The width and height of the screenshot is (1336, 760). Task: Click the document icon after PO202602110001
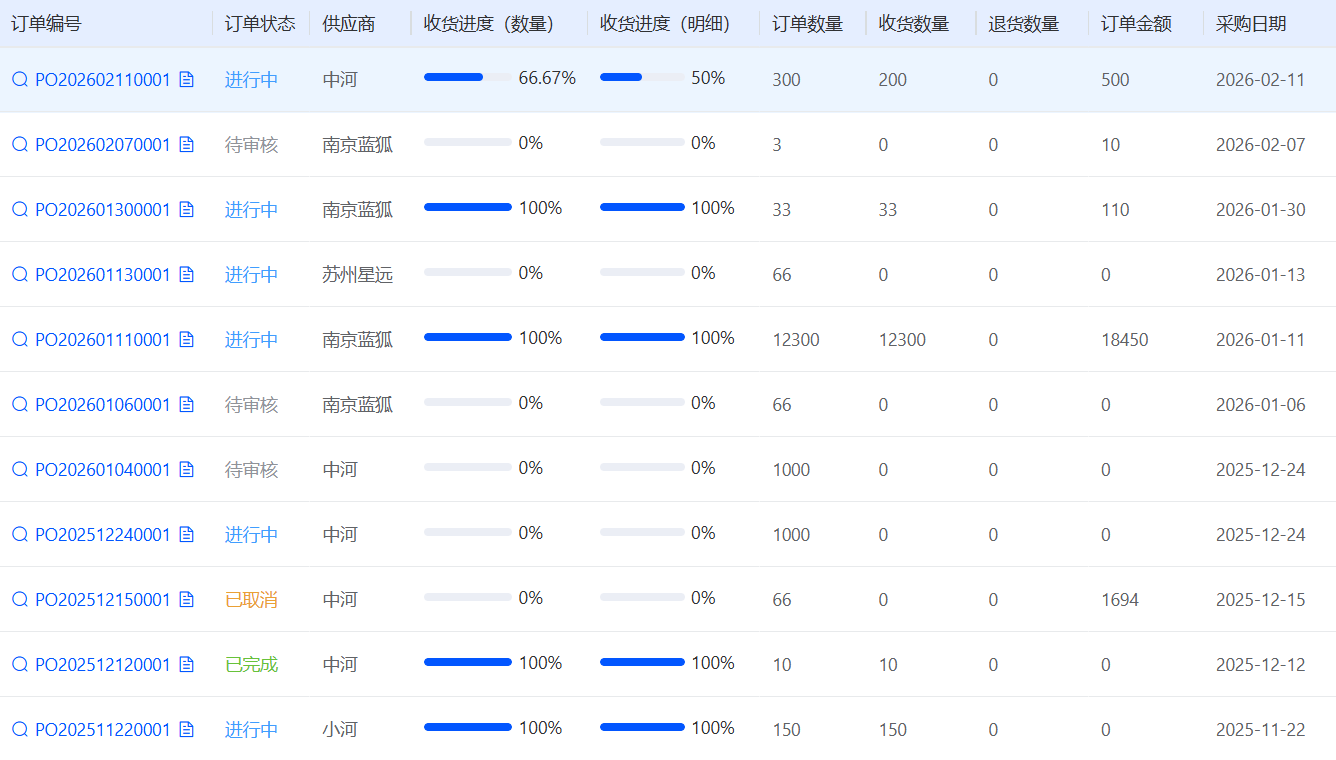click(186, 79)
